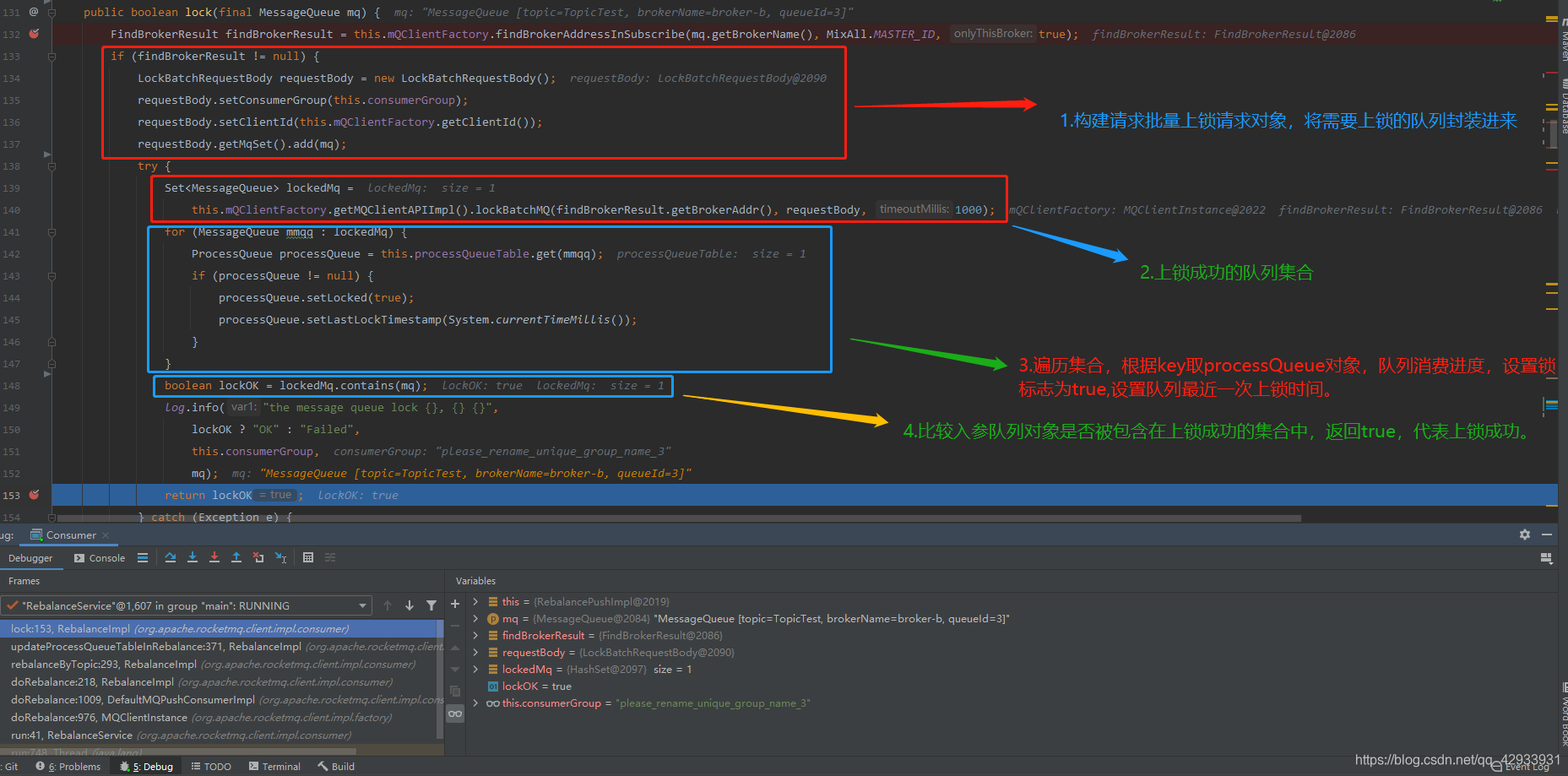Screen dimensions: 1568x776
Task: Open the Git tool window tab
Action: (9, 767)
